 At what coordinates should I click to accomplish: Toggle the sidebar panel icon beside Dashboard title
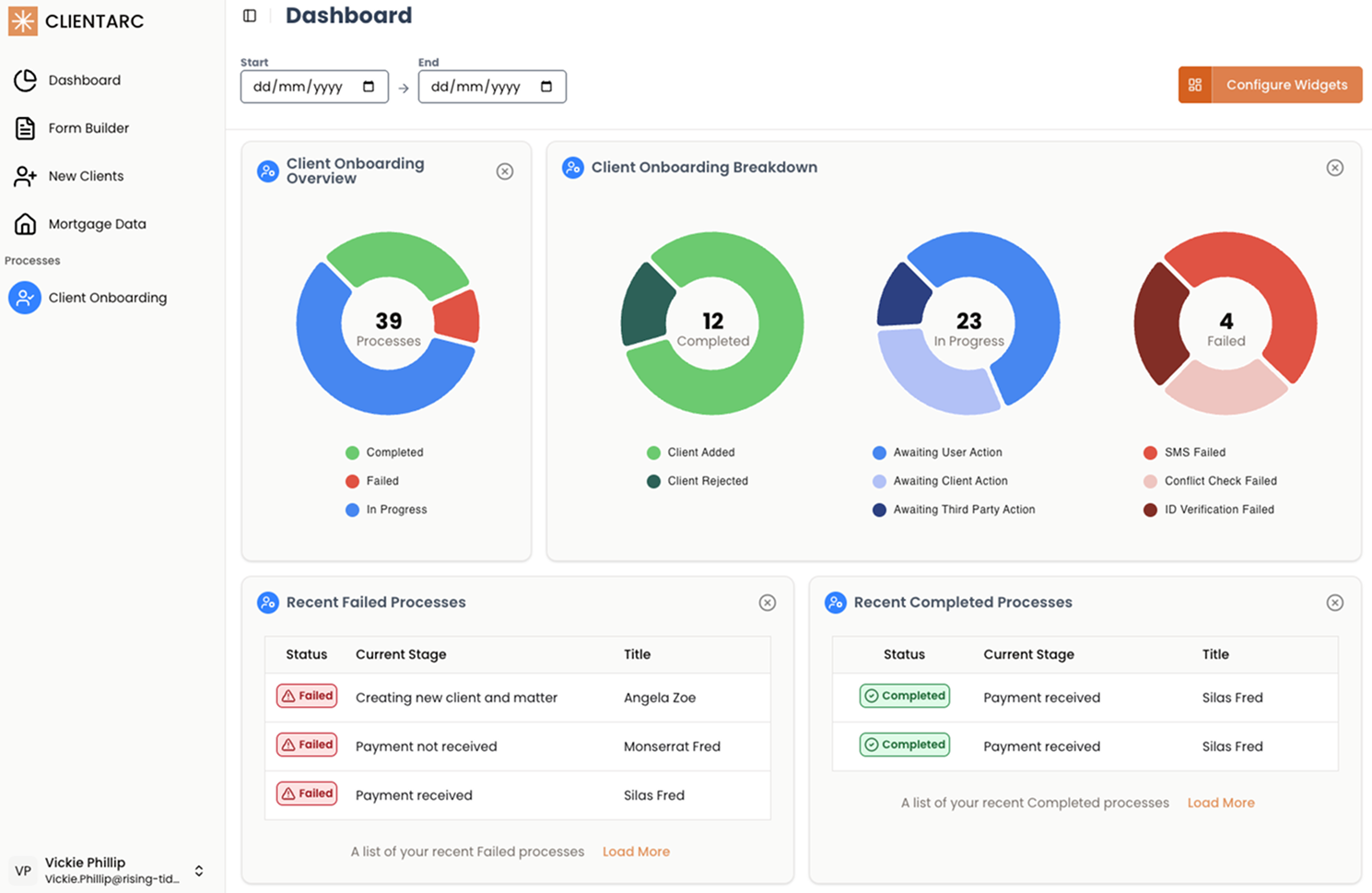coord(250,16)
